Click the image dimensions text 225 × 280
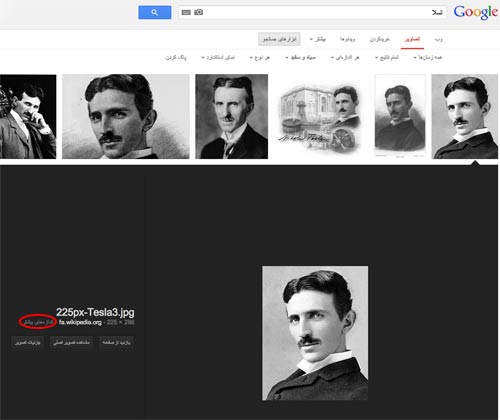 click(x=120, y=322)
